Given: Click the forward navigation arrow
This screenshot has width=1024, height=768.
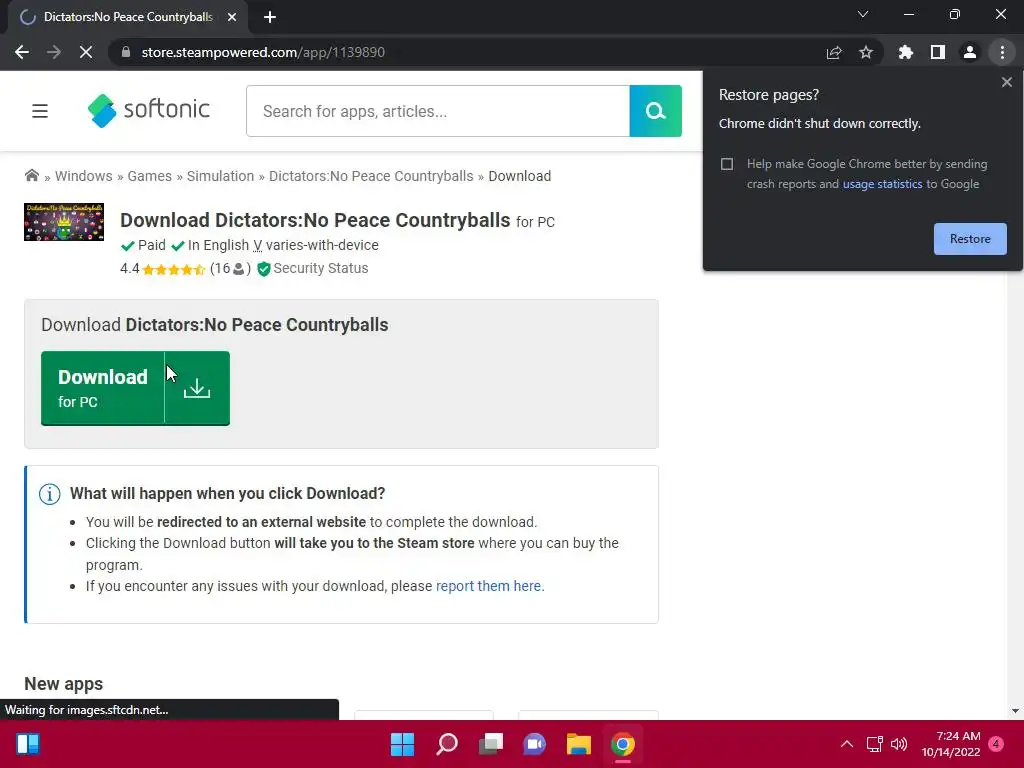Looking at the screenshot, I should pos(54,52).
